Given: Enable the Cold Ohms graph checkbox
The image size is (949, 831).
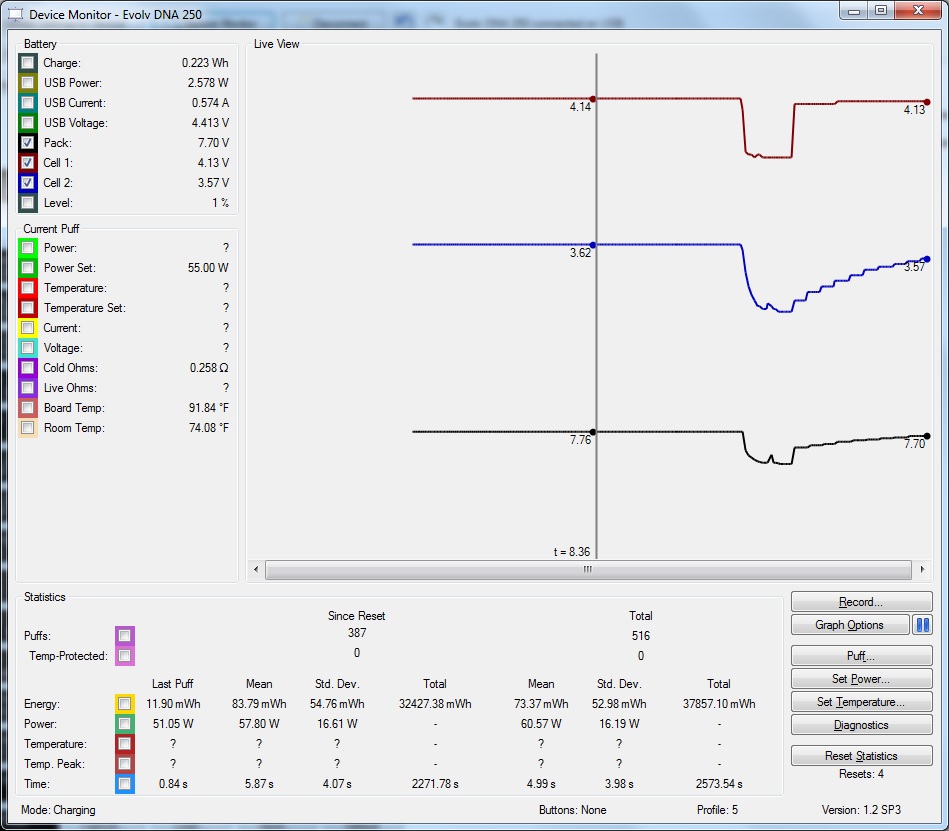Looking at the screenshot, I should pos(28,368).
